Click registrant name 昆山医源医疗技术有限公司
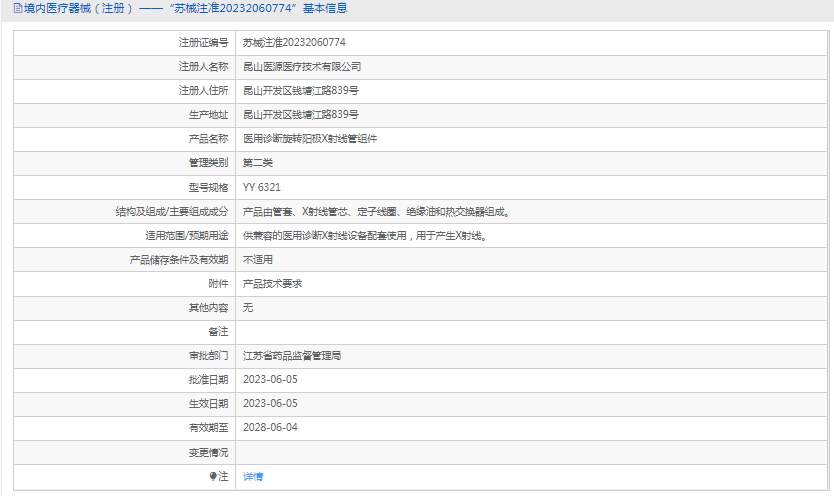834x496 pixels. (302, 66)
